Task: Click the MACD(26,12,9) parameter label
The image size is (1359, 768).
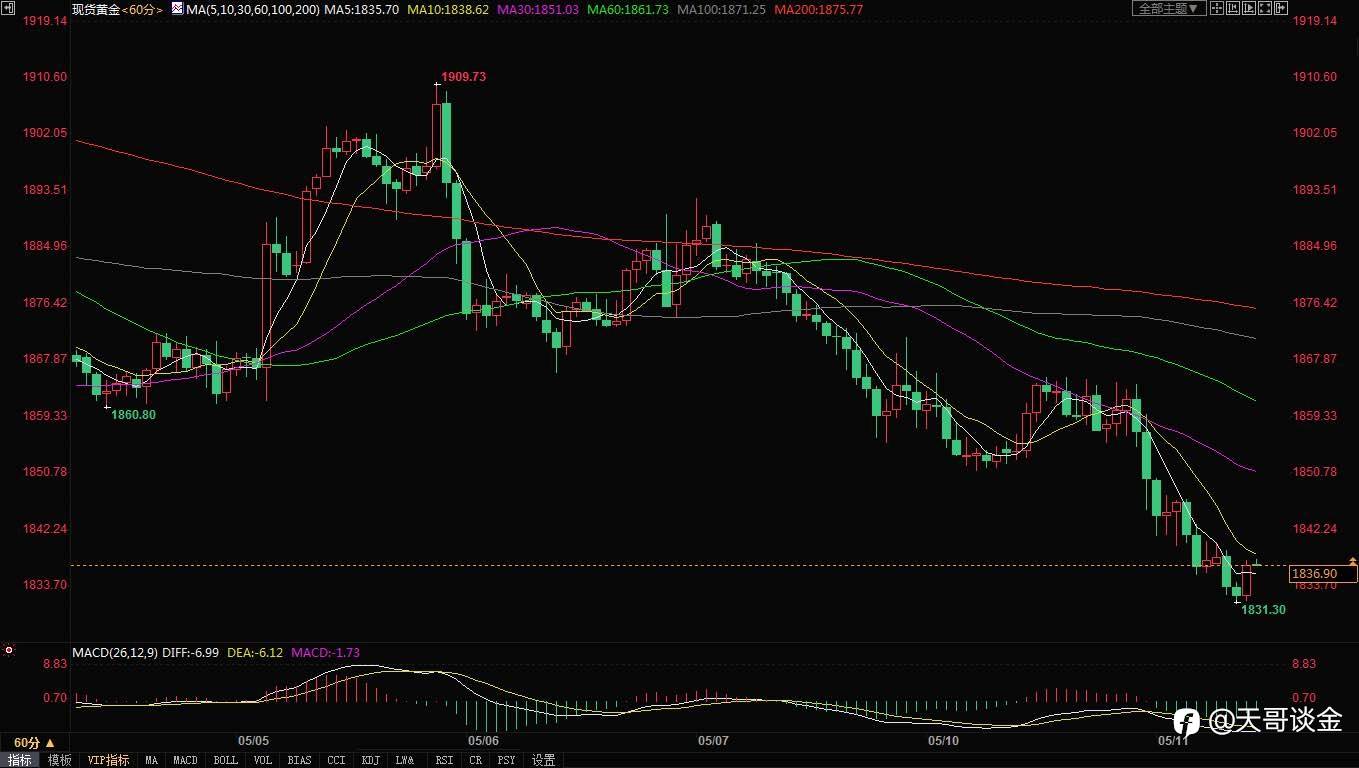Action: (x=116, y=652)
